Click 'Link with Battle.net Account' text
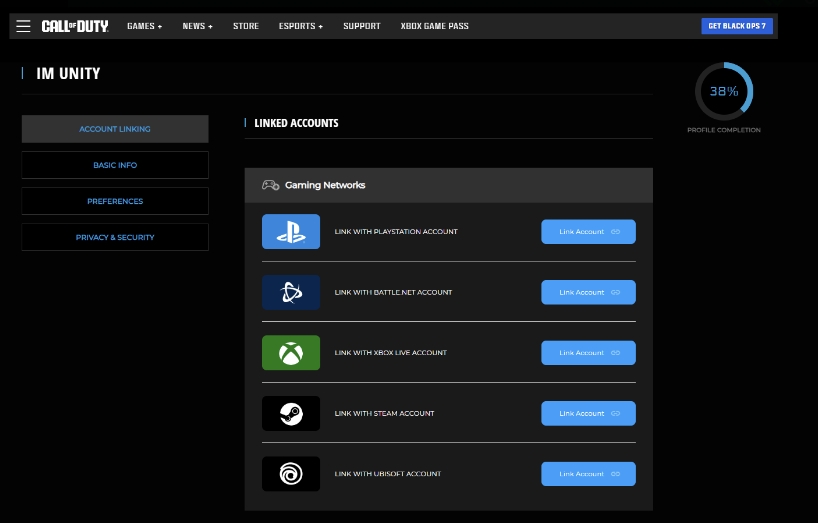This screenshot has height=523, width=818. tap(393, 293)
